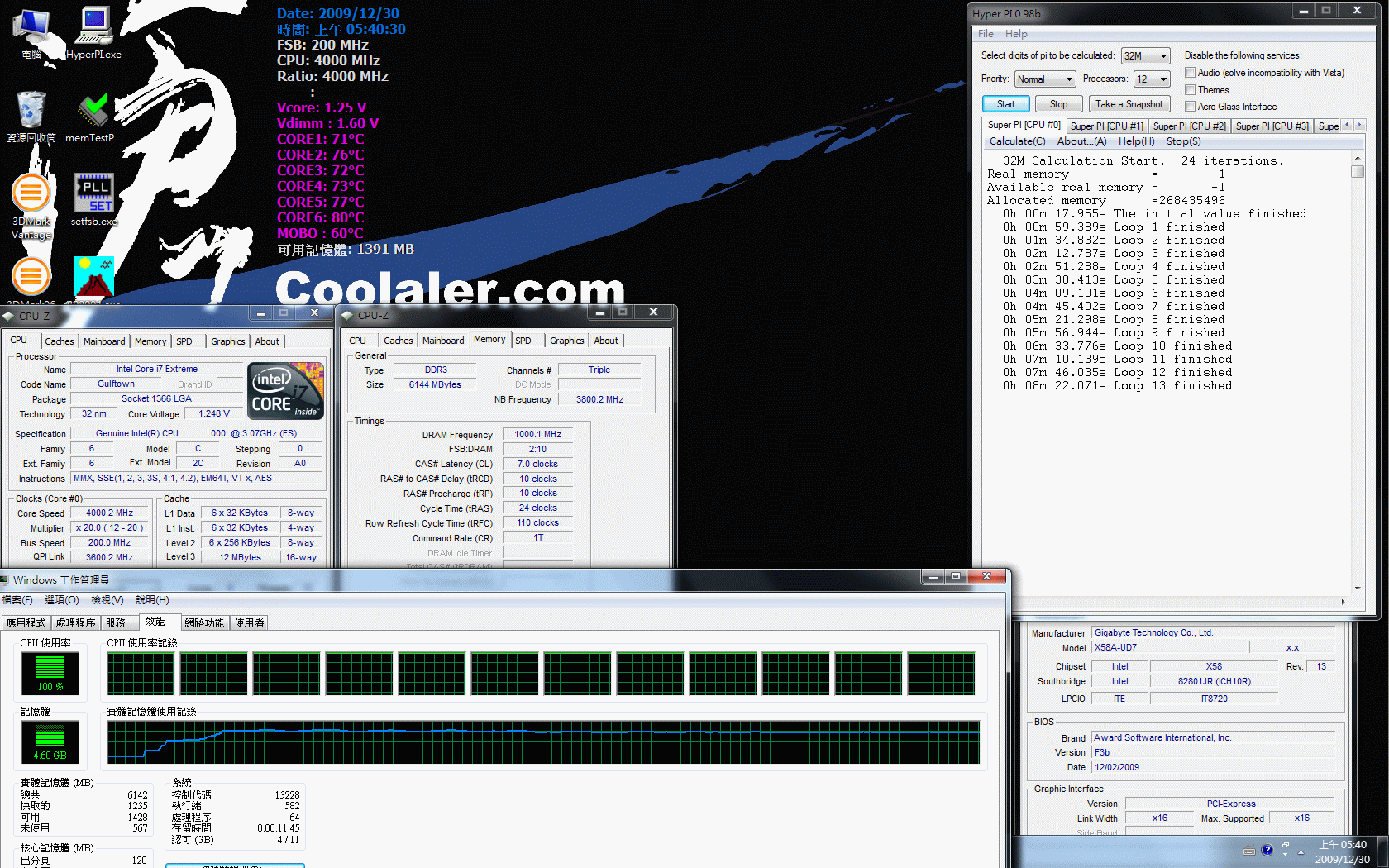Select the memTestP desktop icon
This screenshot has height=868, width=1389.
tap(93, 117)
